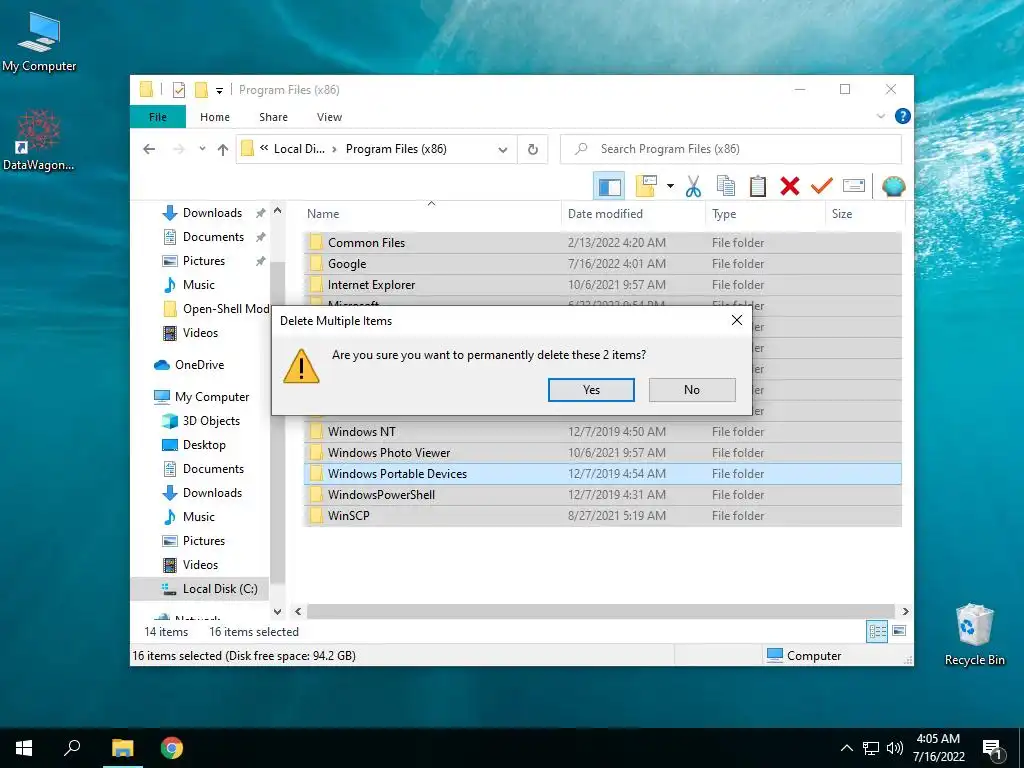Open the DataWagon desktop shortcut
This screenshot has height=768, width=1024.
[x=38, y=140]
